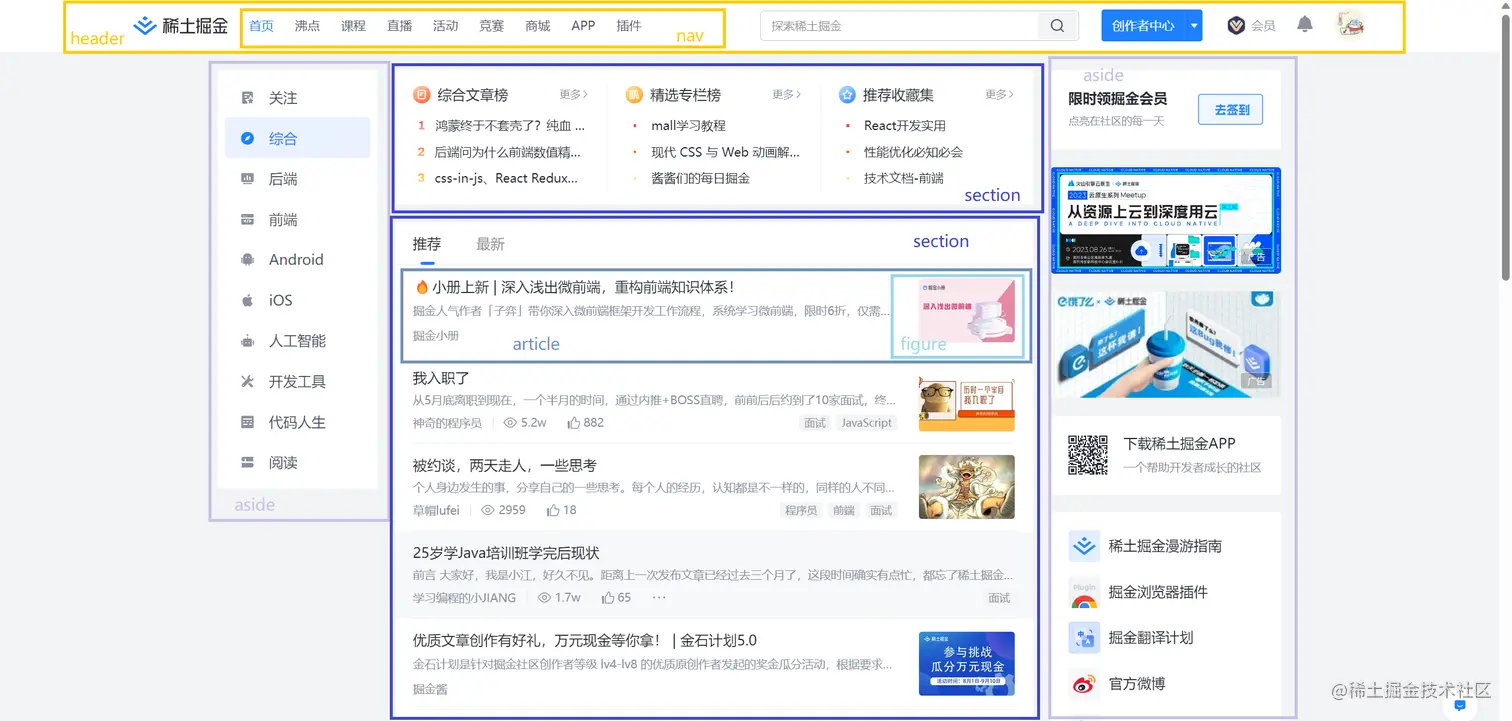Open 直播 in the top nav
Screen dimensions: 1512x721
tap(399, 26)
